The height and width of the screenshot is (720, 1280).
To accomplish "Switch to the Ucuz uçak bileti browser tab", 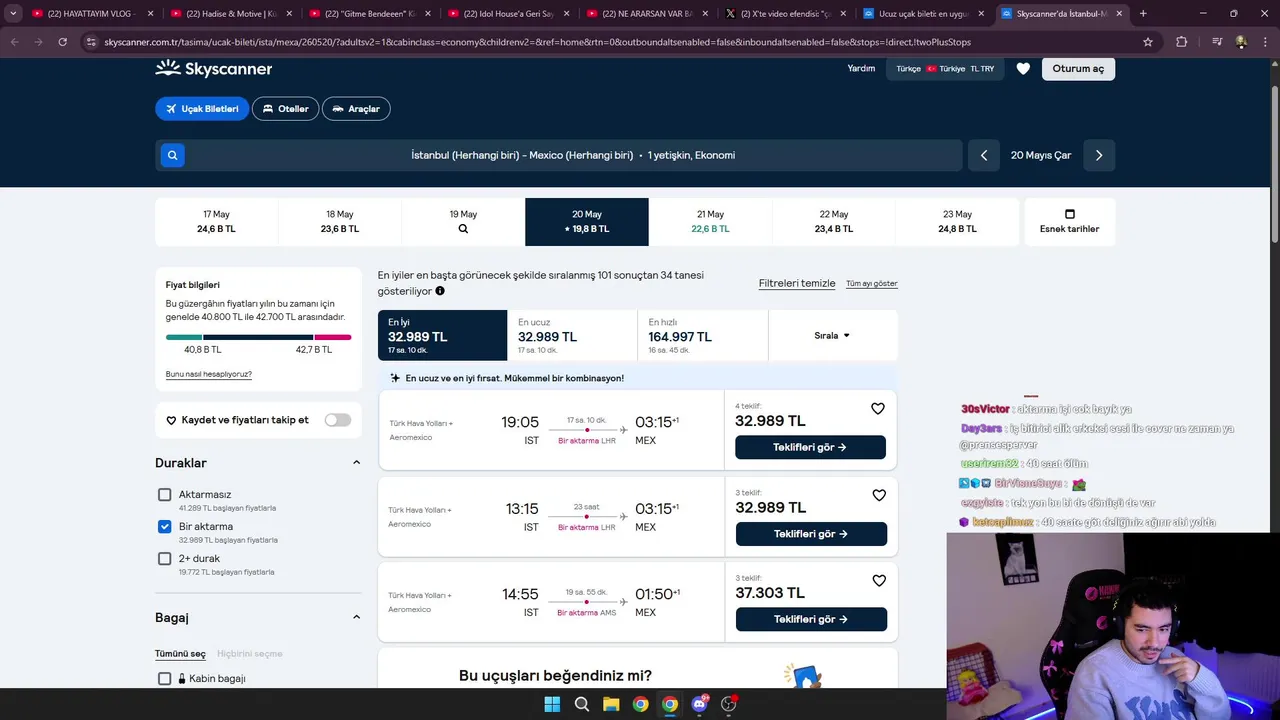I will click(924, 14).
